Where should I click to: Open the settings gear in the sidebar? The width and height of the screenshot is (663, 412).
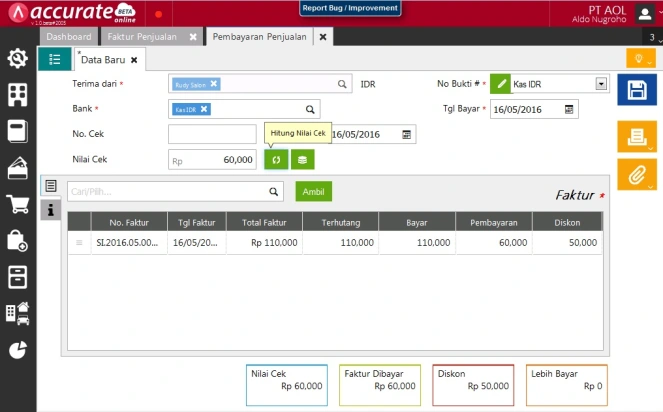(x=17, y=59)
